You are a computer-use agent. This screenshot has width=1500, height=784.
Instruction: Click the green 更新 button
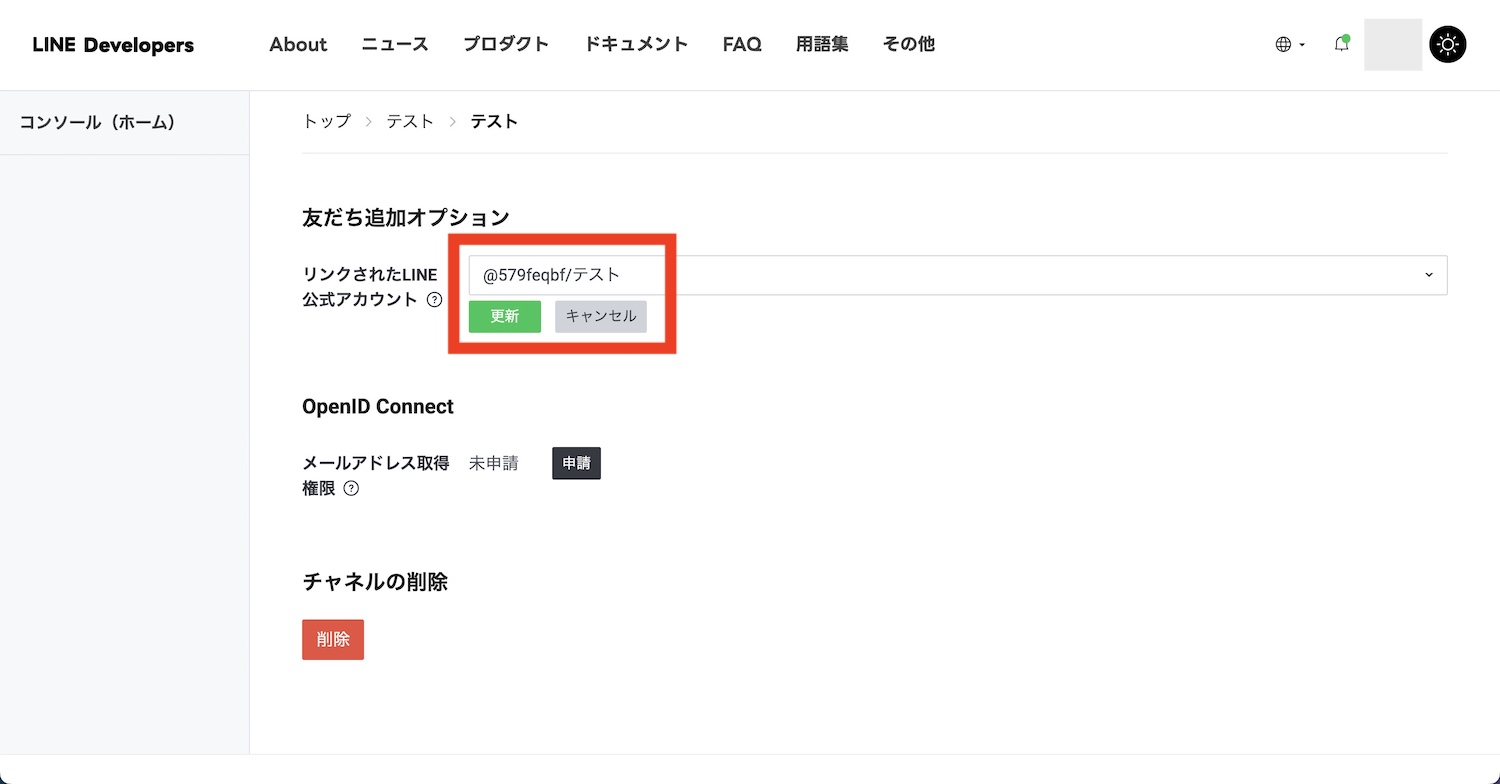[x=505, y=316]
